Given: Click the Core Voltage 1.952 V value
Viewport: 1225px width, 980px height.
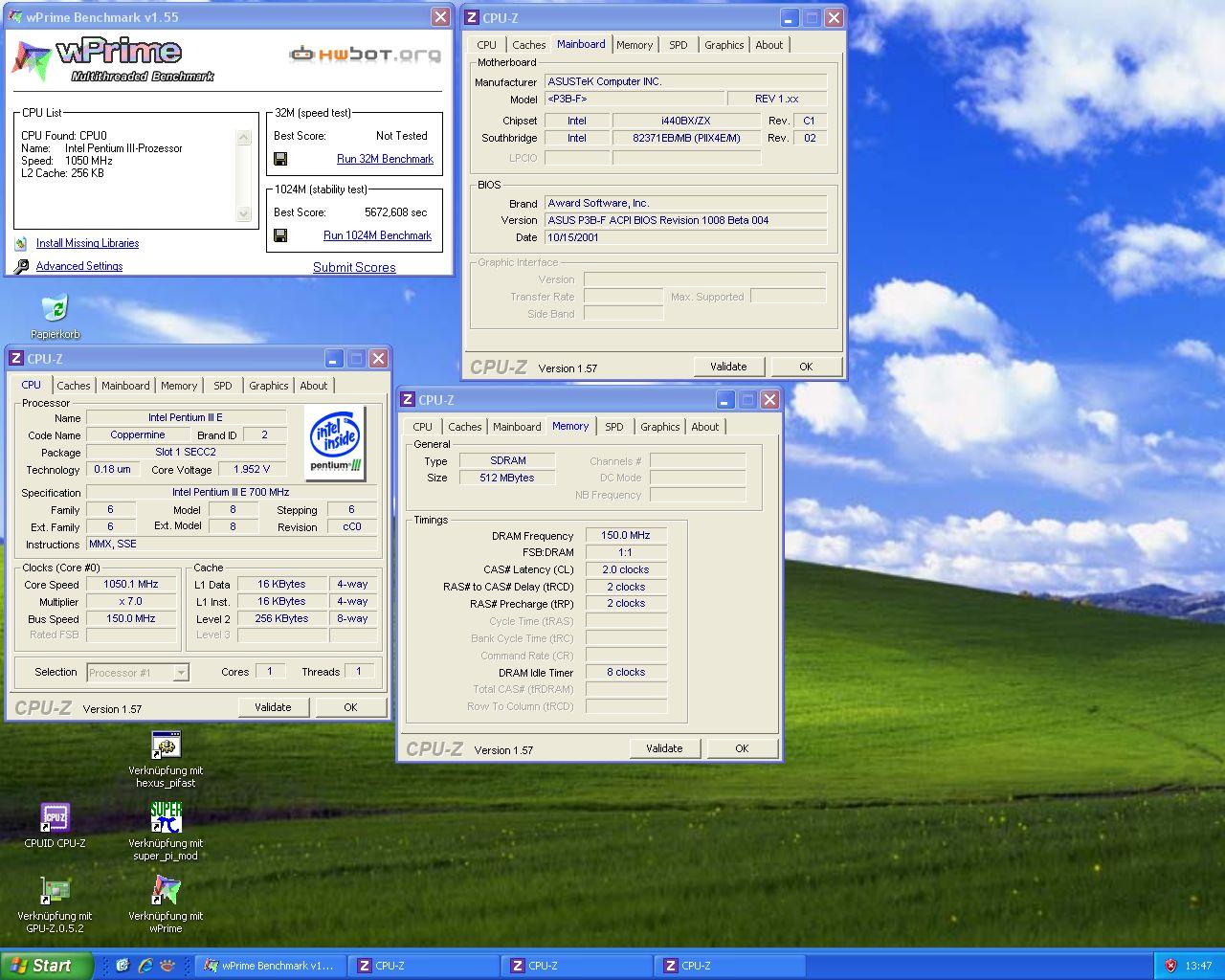Looking at the screenshot, I should coord(253,469).
